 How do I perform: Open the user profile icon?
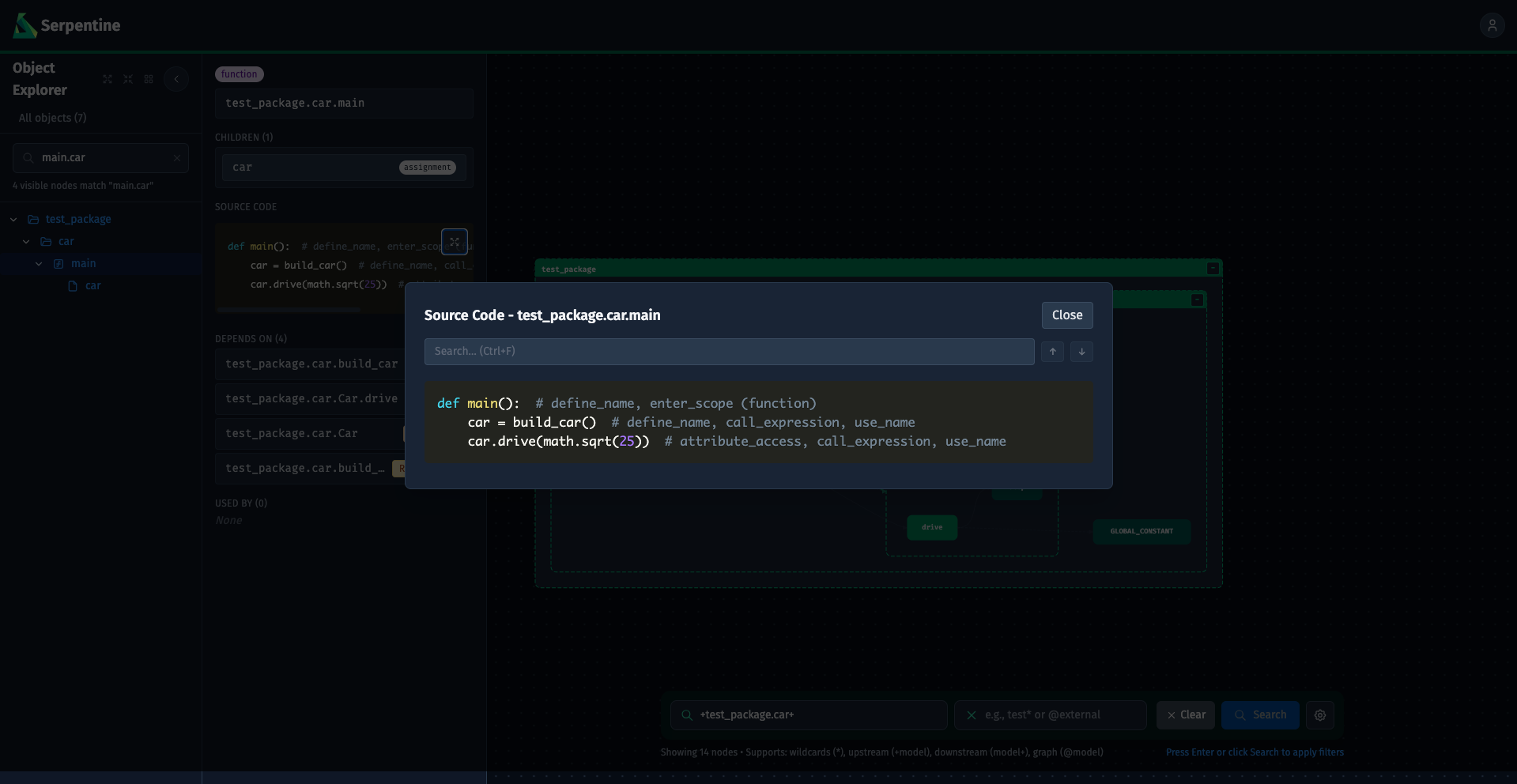pos(1492,25)
